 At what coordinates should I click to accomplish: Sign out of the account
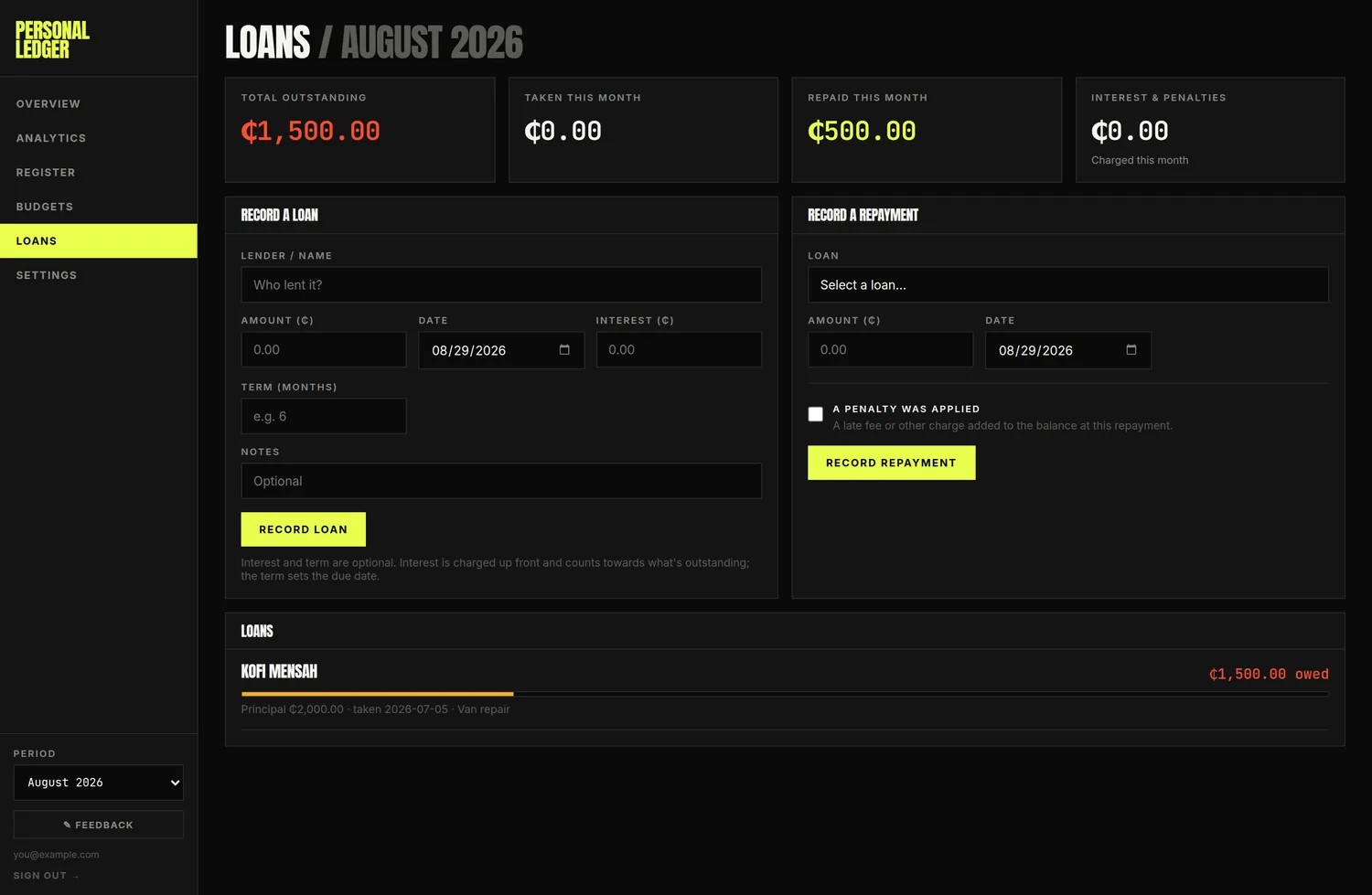[x=46, y=876]
